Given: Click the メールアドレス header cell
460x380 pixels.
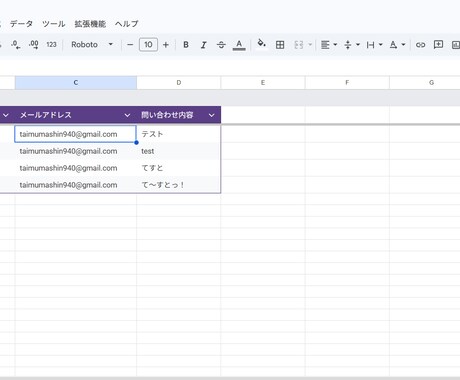Looking at the screenshot, I should click(76, 115).
